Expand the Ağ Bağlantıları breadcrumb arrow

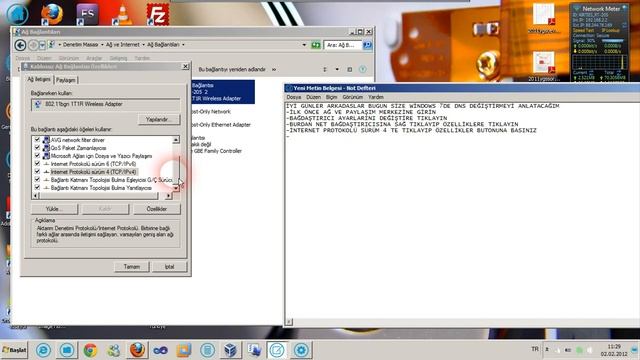coord(183,44)
